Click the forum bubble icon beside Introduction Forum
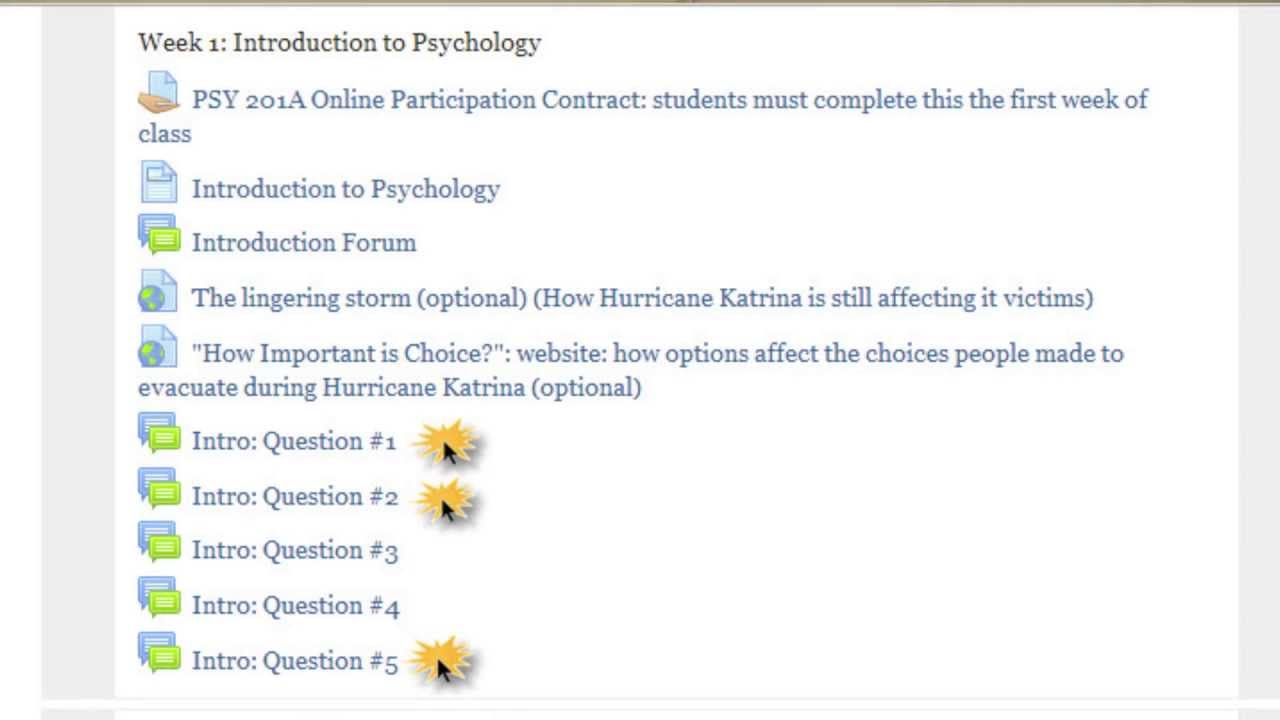 coord(158,236)
